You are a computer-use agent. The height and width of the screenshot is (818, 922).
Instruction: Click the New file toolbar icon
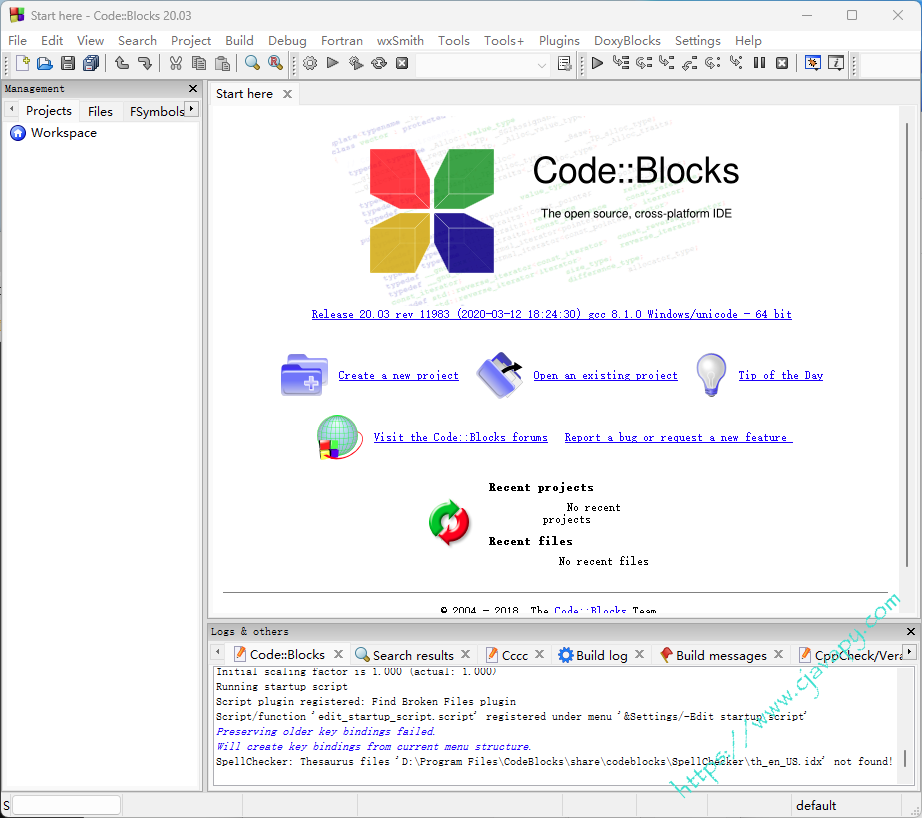(22, 63)
